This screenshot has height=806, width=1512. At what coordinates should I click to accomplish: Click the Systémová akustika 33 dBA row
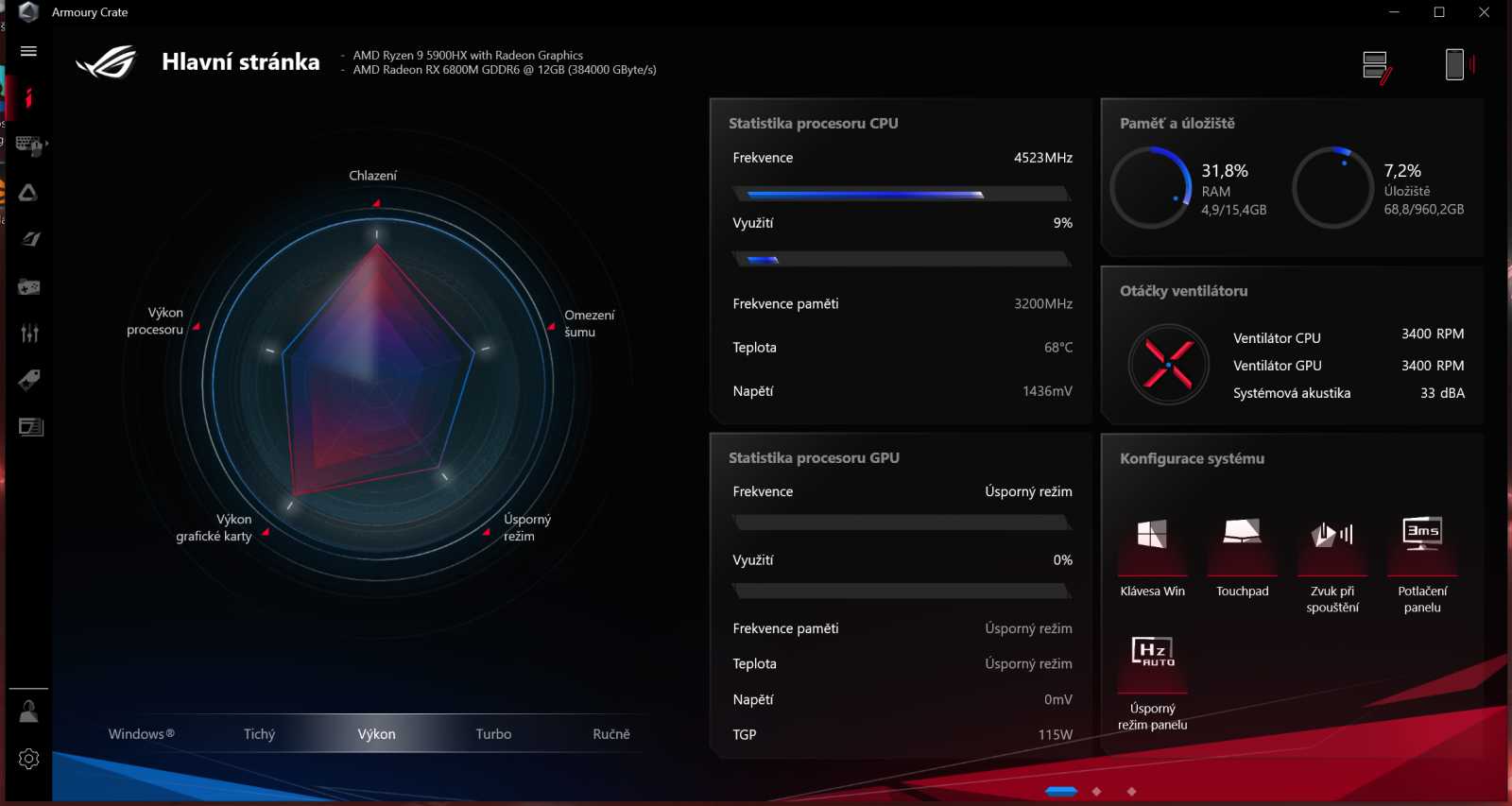tap(1349, 393)
